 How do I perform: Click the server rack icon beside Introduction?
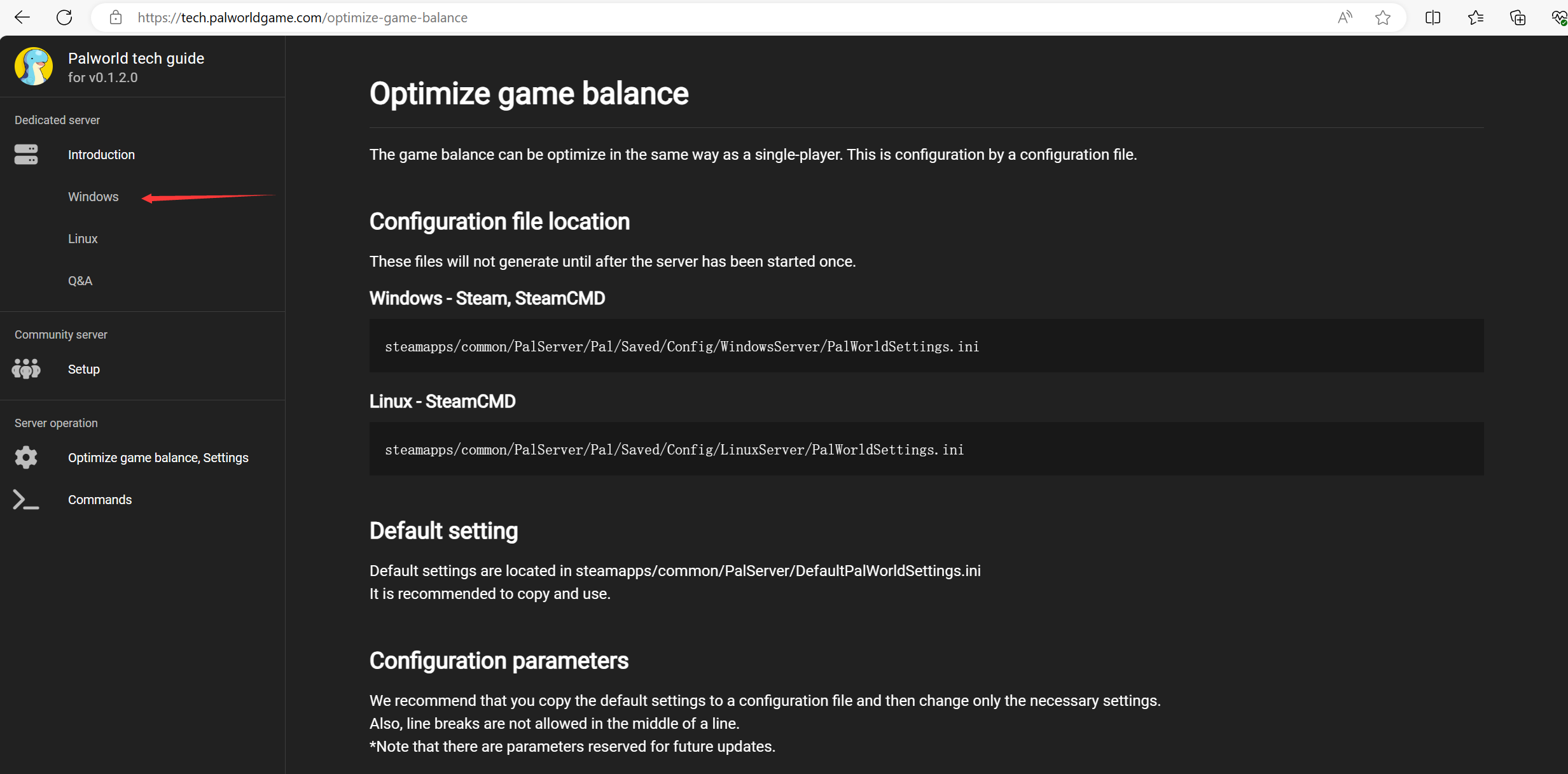click(x=26, y=155)
